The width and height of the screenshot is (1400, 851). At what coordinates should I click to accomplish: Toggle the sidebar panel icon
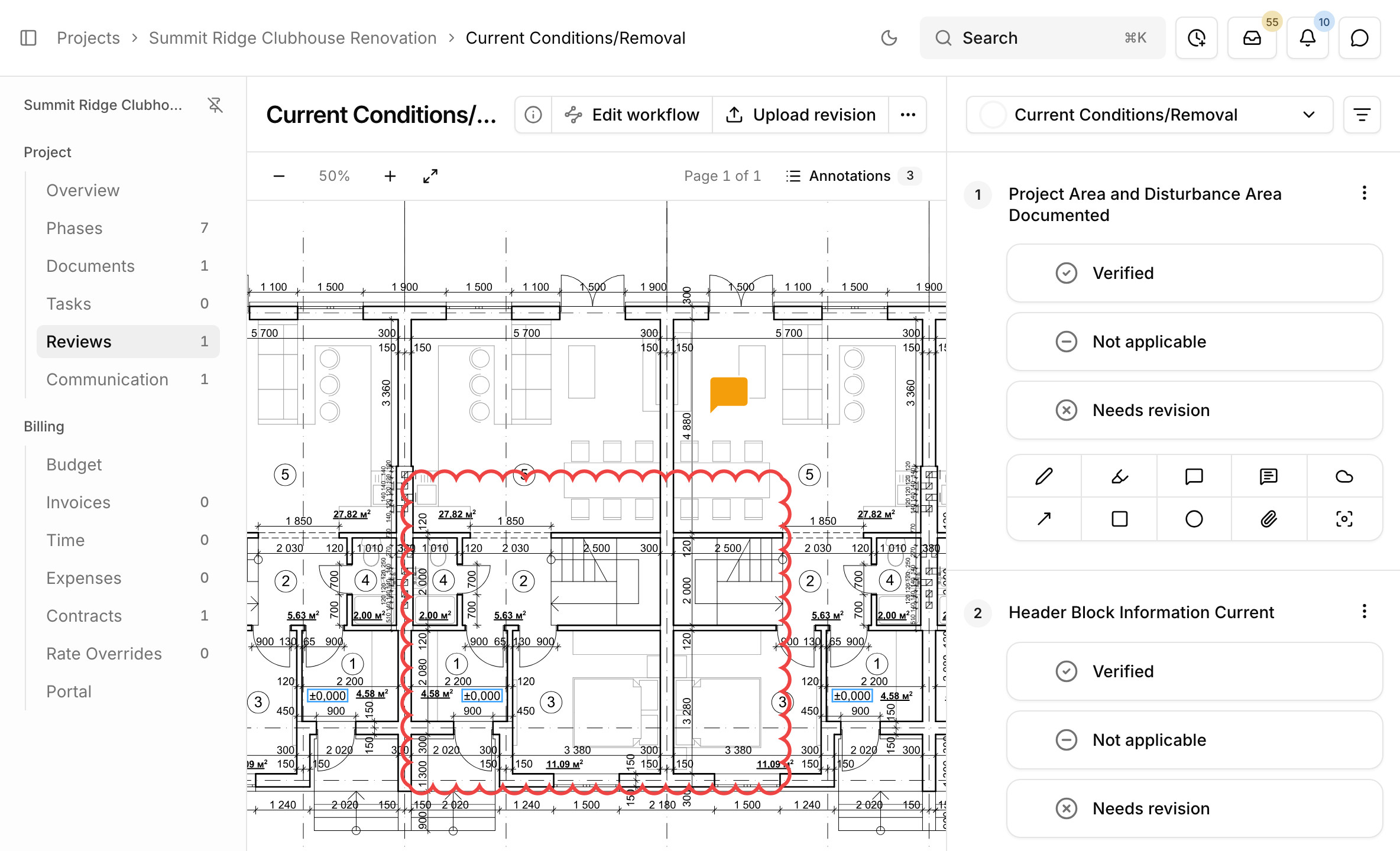28,38
